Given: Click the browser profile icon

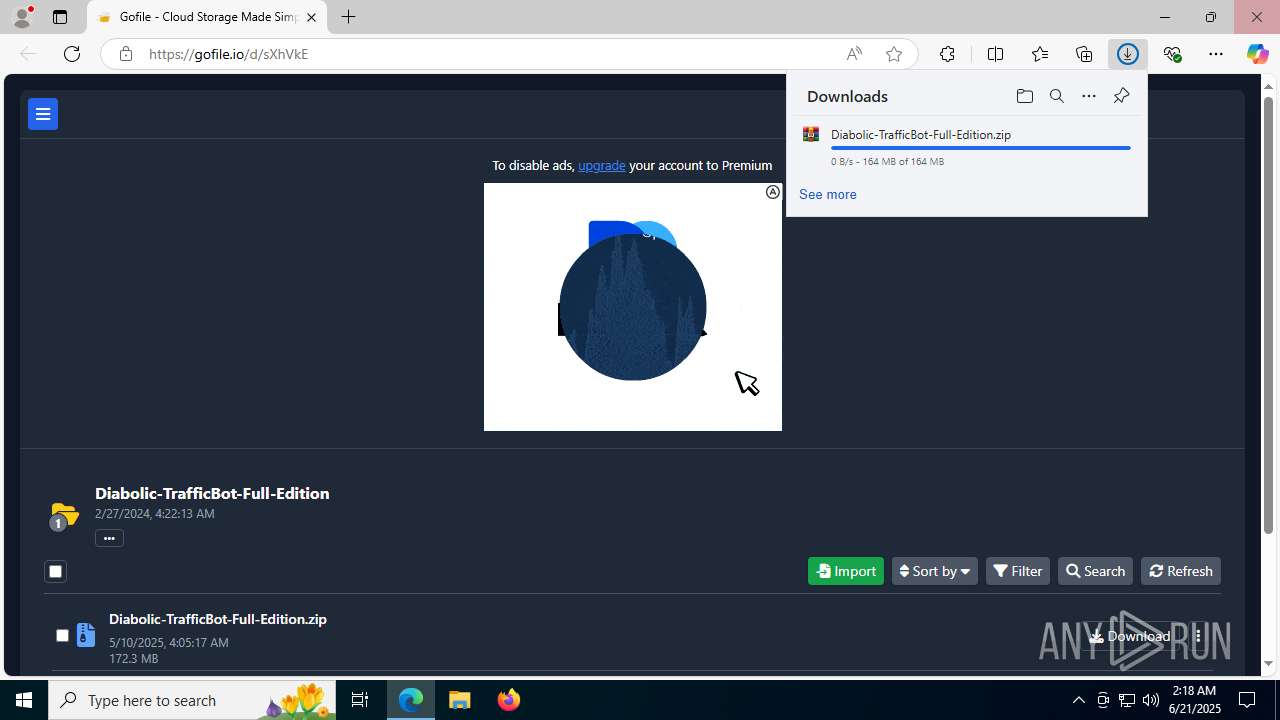Looking at the screenshot, I should point(21,17).
